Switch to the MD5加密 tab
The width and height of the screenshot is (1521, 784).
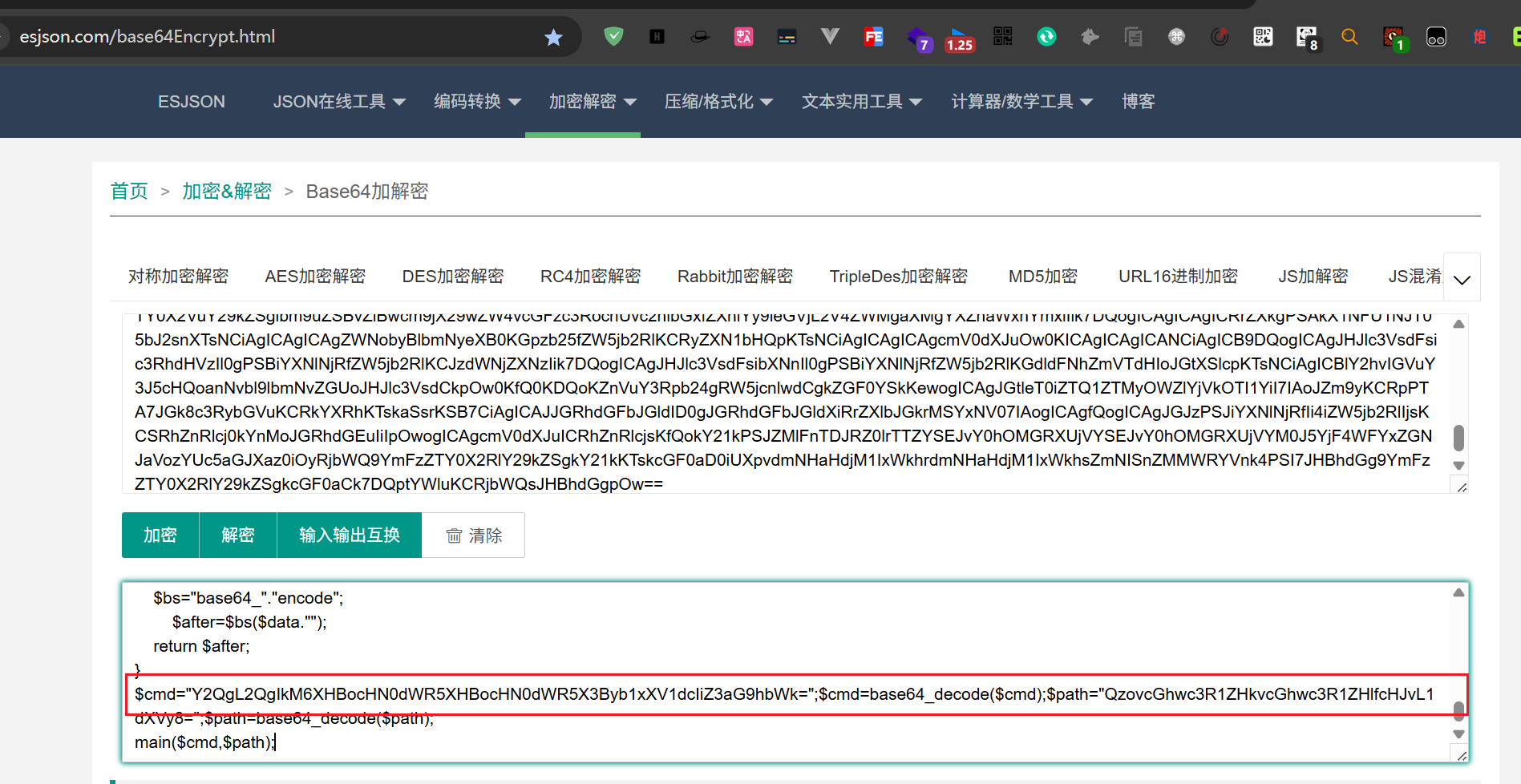tap(1042, 276)
